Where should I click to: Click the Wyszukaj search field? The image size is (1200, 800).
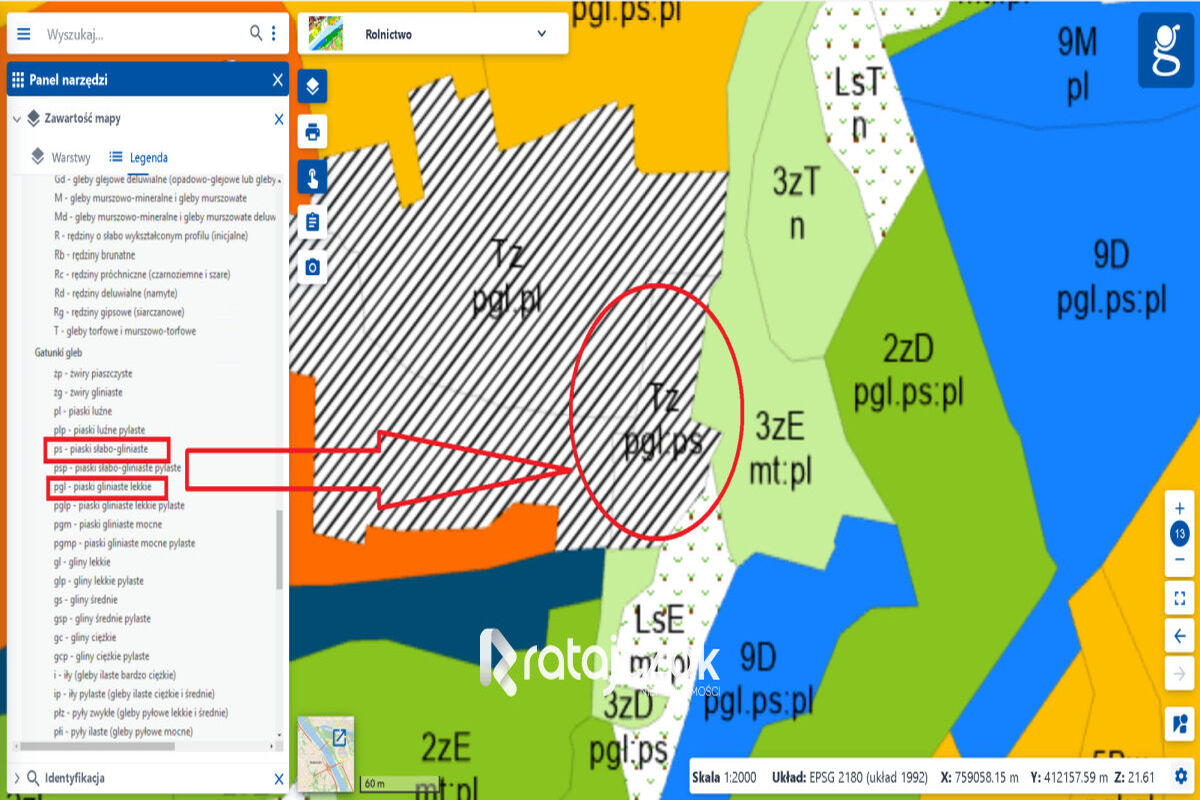145,34
